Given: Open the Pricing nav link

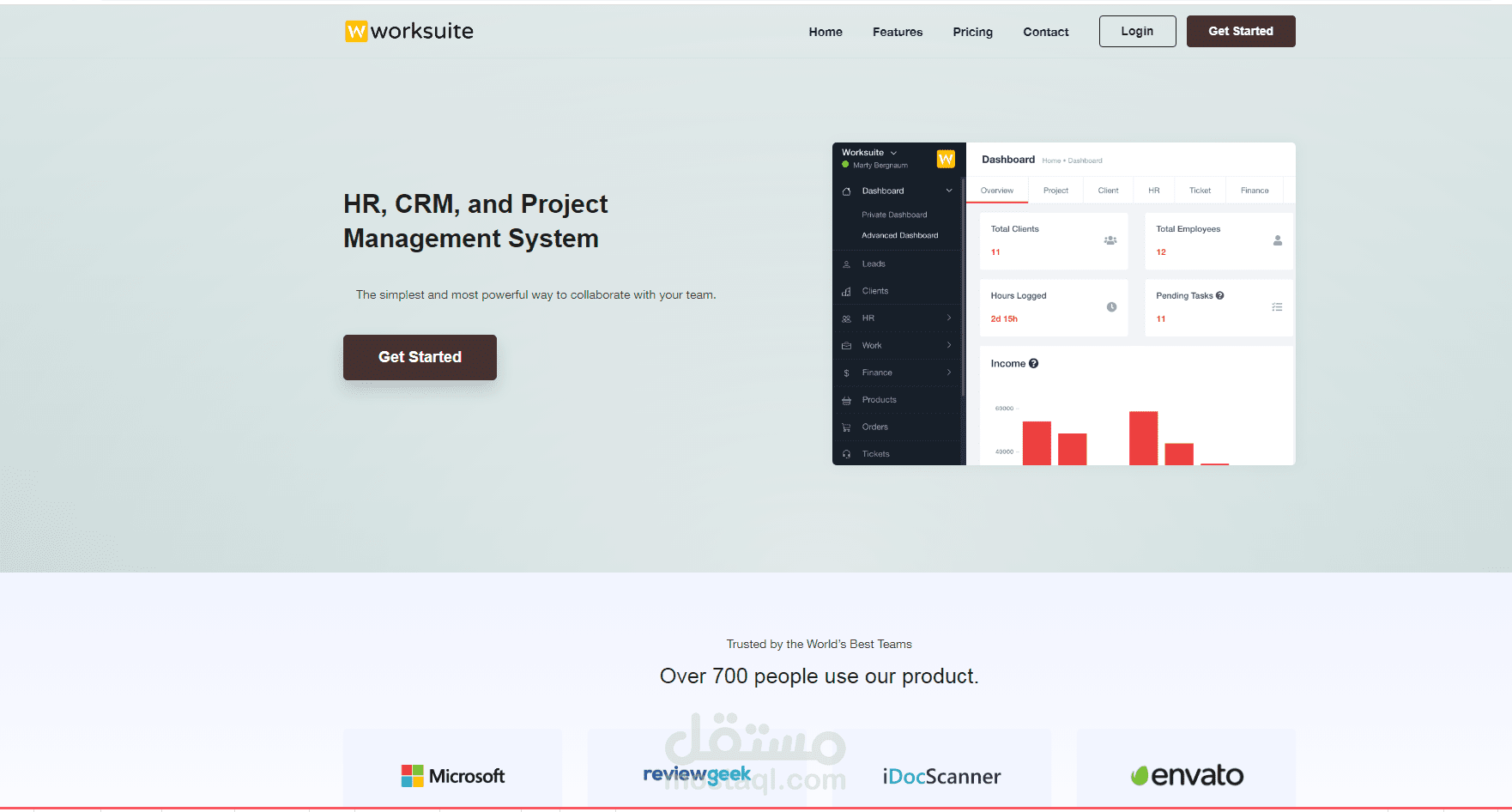Looking at the screenshot, I should [x=972, y=32].
